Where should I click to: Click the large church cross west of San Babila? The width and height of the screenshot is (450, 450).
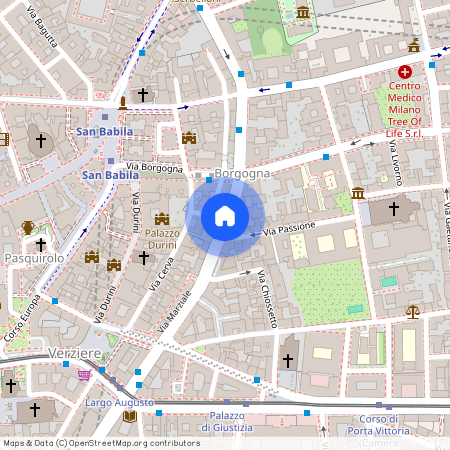[x=41, y=141]
